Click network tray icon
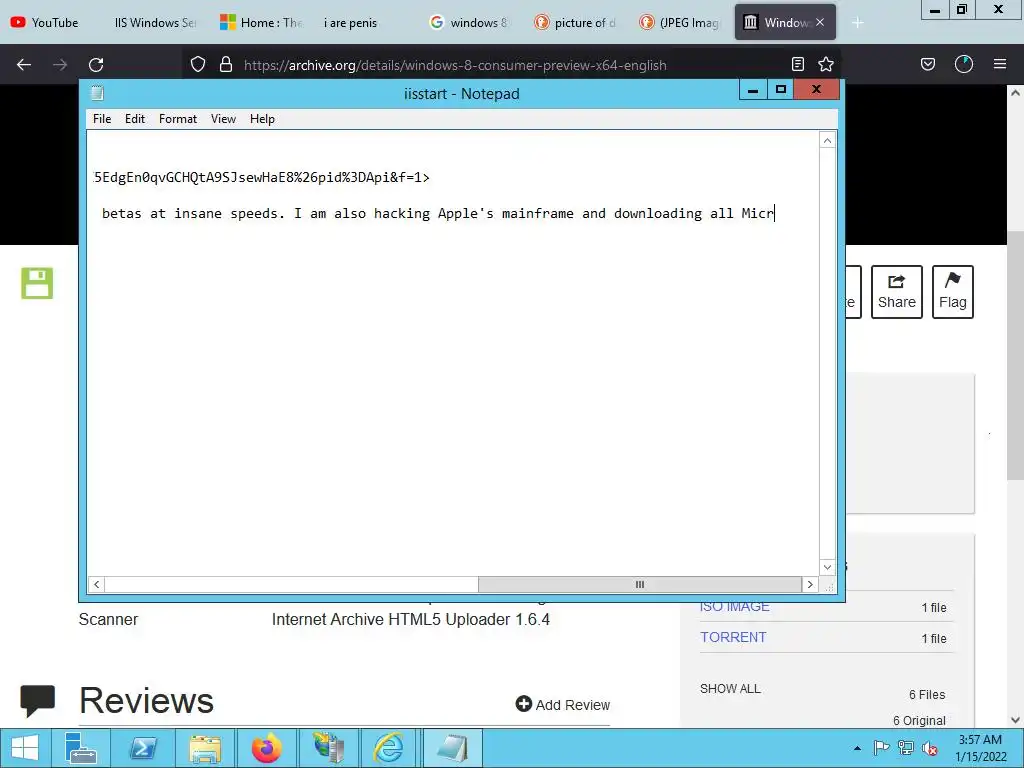 pos(906,748)
